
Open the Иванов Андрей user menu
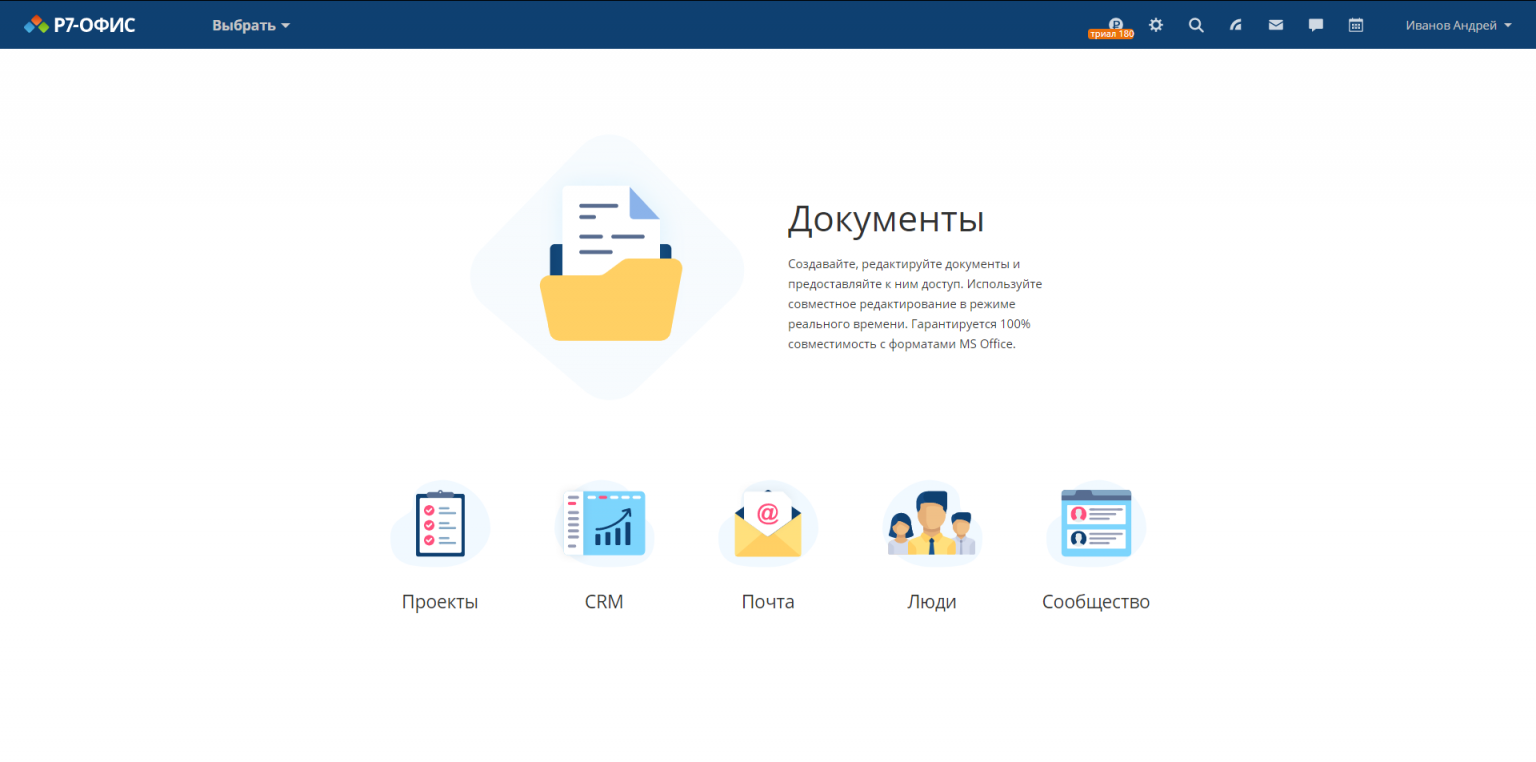coord(1450,25)
